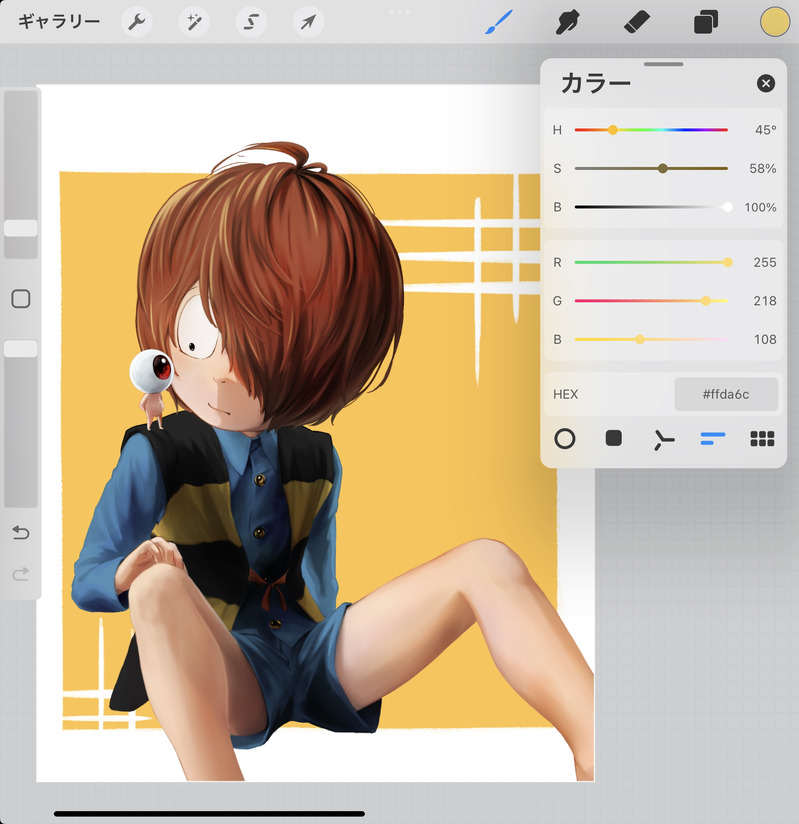Switch to the Harmony color tab
This screenshot has height=824, width=799.
click(x=663, y=439)
